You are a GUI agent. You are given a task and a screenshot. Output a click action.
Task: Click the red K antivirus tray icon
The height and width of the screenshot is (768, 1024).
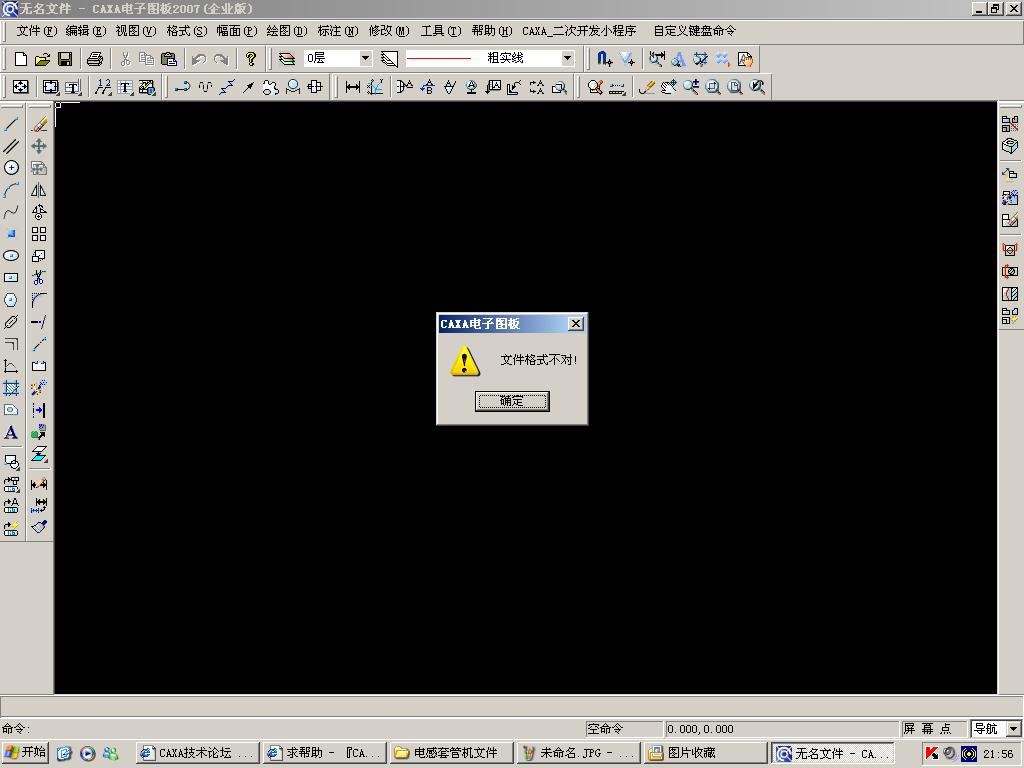pos(931,754)
